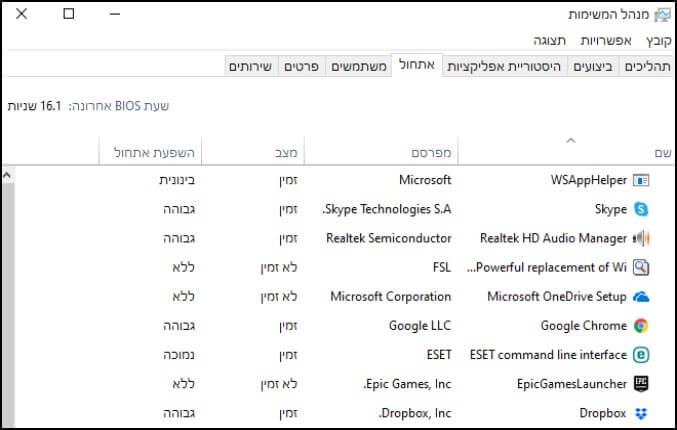Switch to the שירותים tab
The width and height of the screenshot is (677, 430).
250,66
